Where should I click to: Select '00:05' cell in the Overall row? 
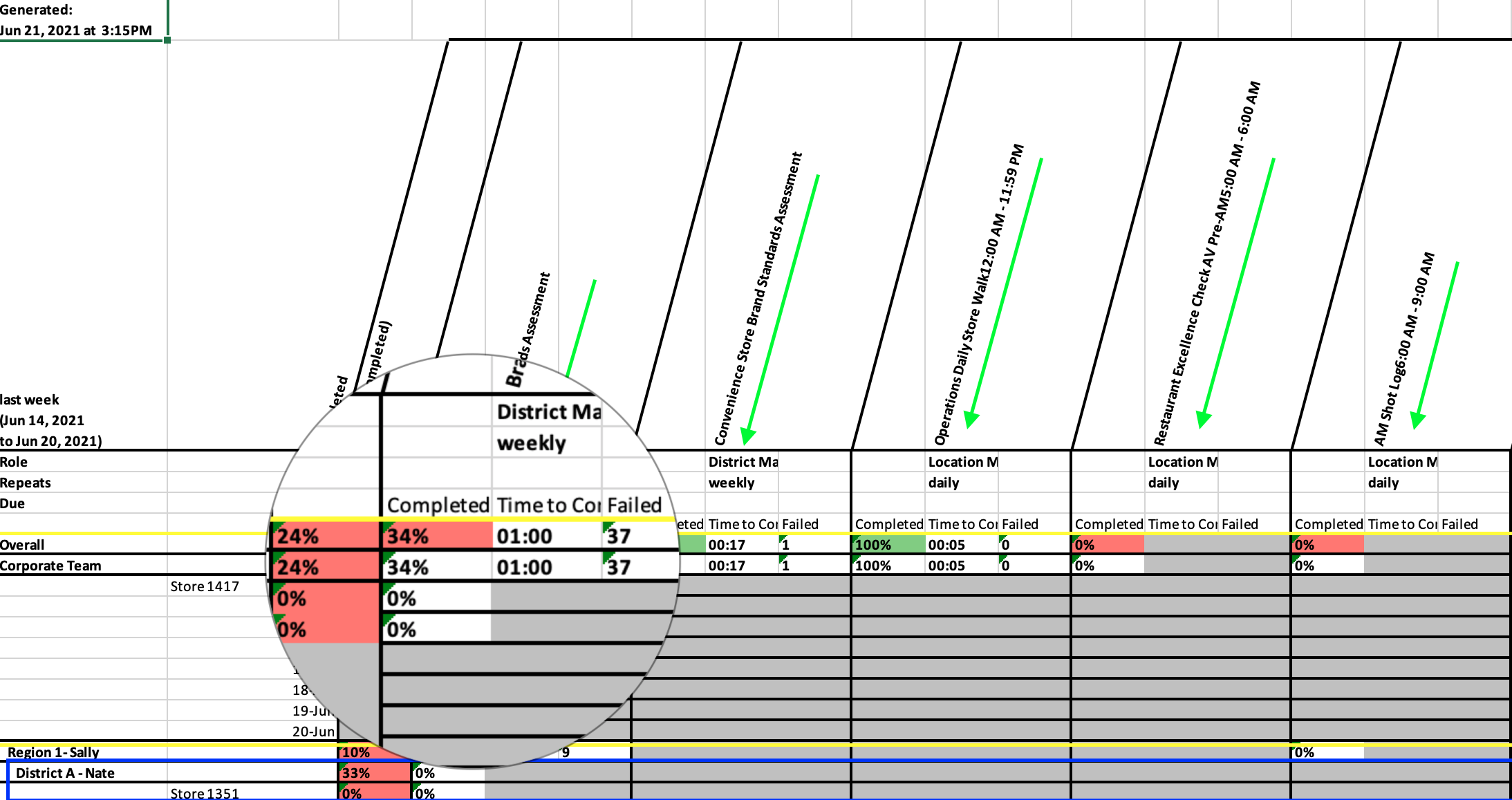[x=962, y=545]
